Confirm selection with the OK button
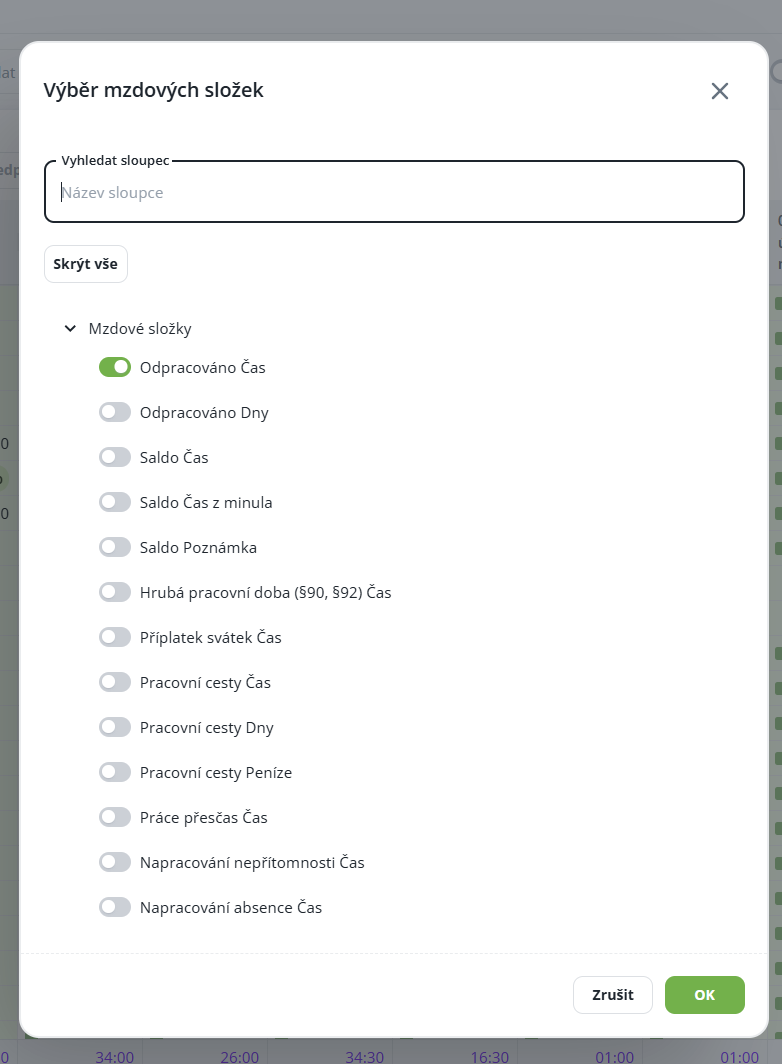 point(704,995)
